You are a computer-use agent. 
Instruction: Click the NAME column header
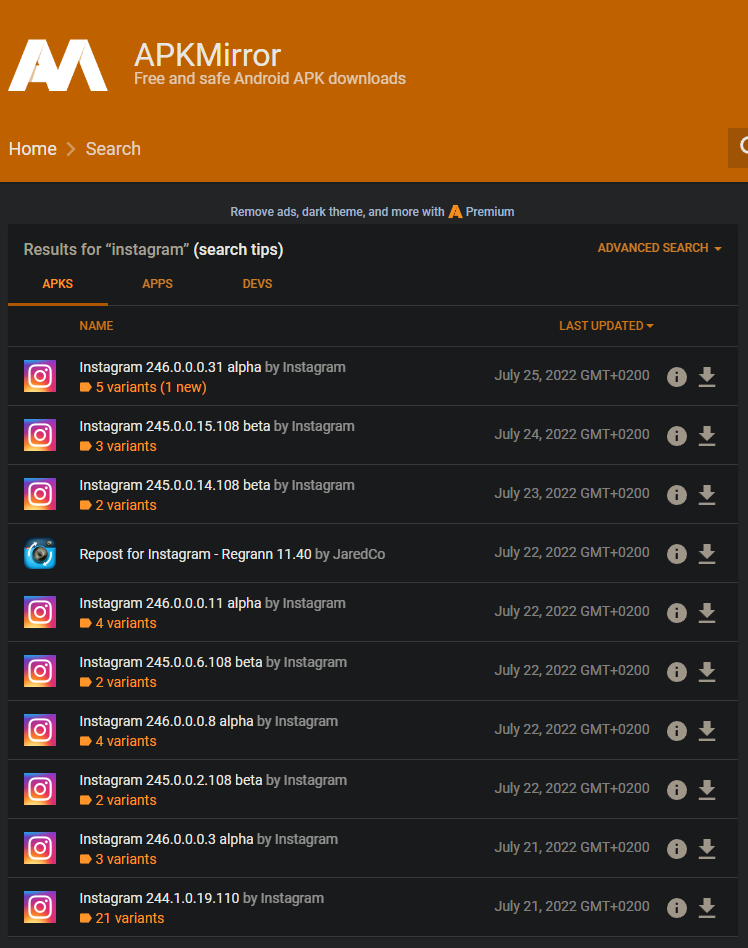tap(96, 325)
